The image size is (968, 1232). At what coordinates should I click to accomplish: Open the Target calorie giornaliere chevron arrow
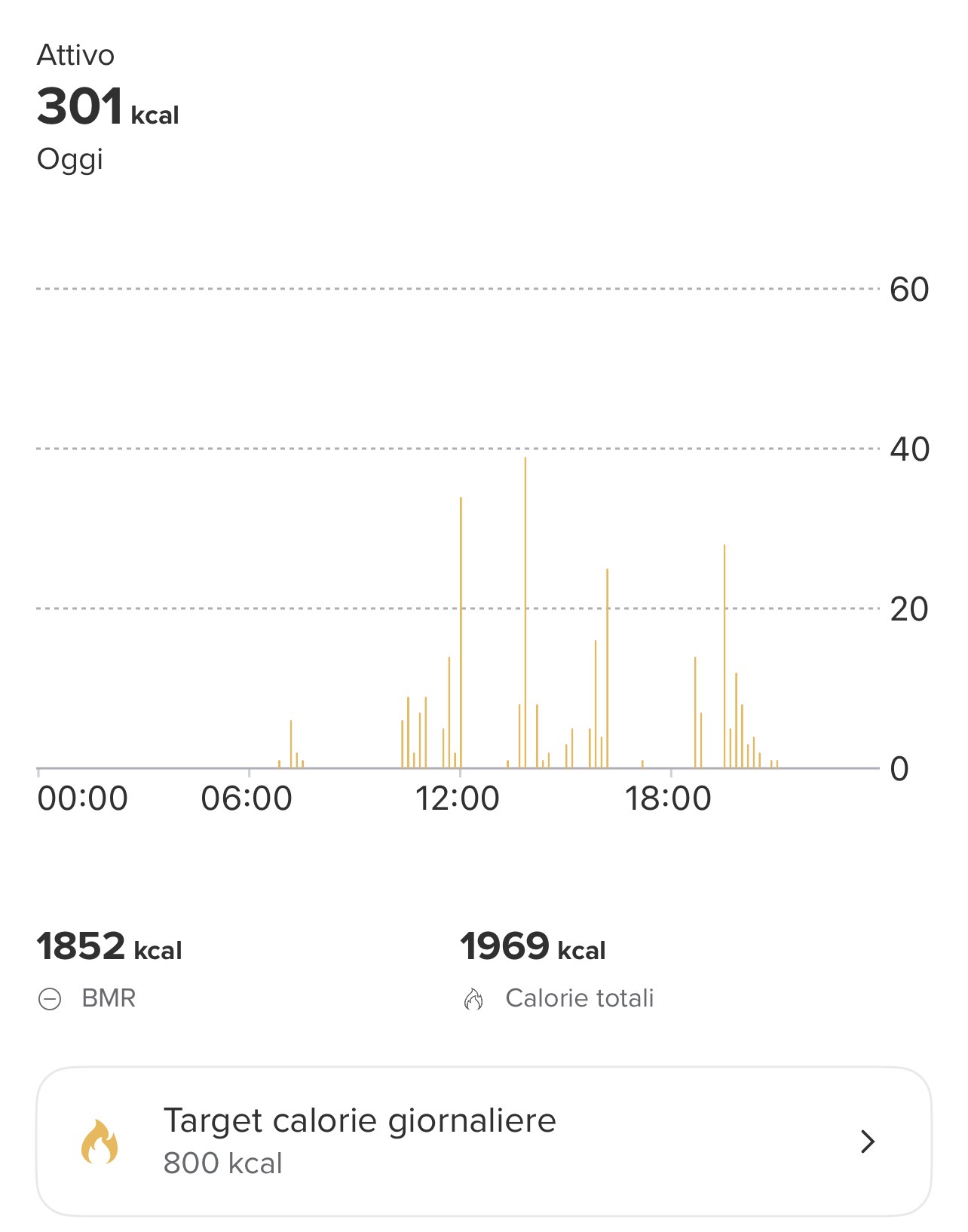pyautogui.click(x=868, y=1142)
